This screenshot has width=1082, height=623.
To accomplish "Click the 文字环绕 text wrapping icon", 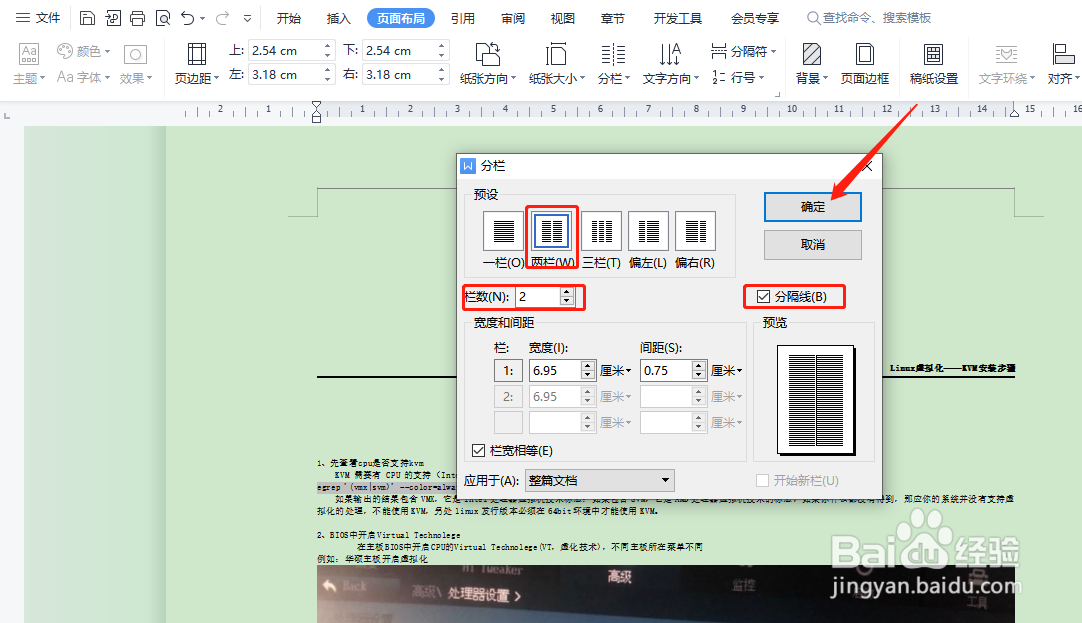I will (x=1005, y=57).
